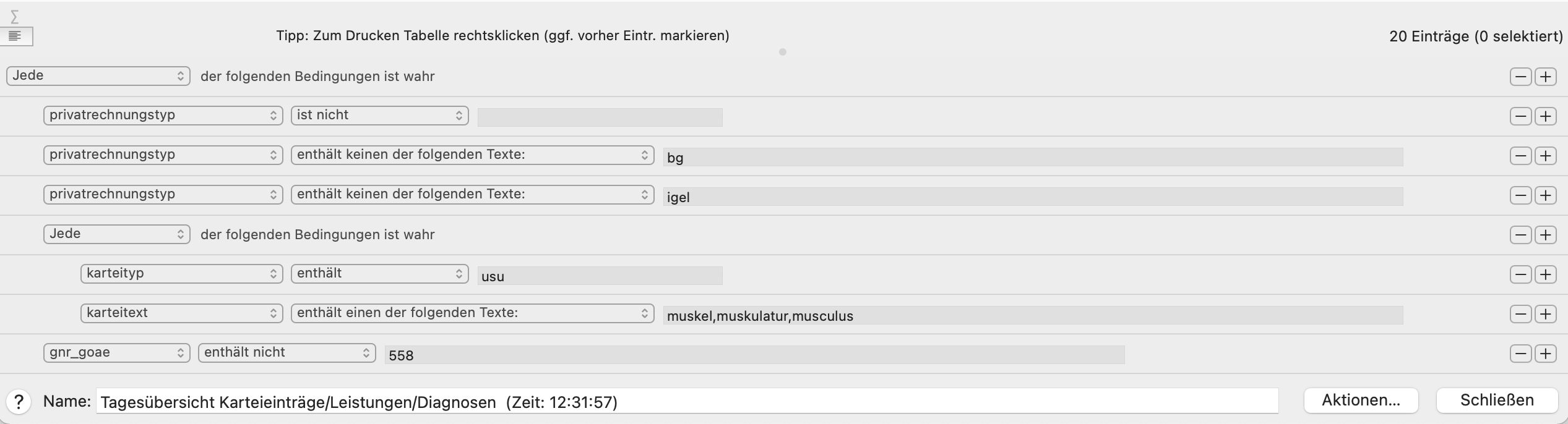Click the Name text field
1568x424 pixels.
point(687,402)
